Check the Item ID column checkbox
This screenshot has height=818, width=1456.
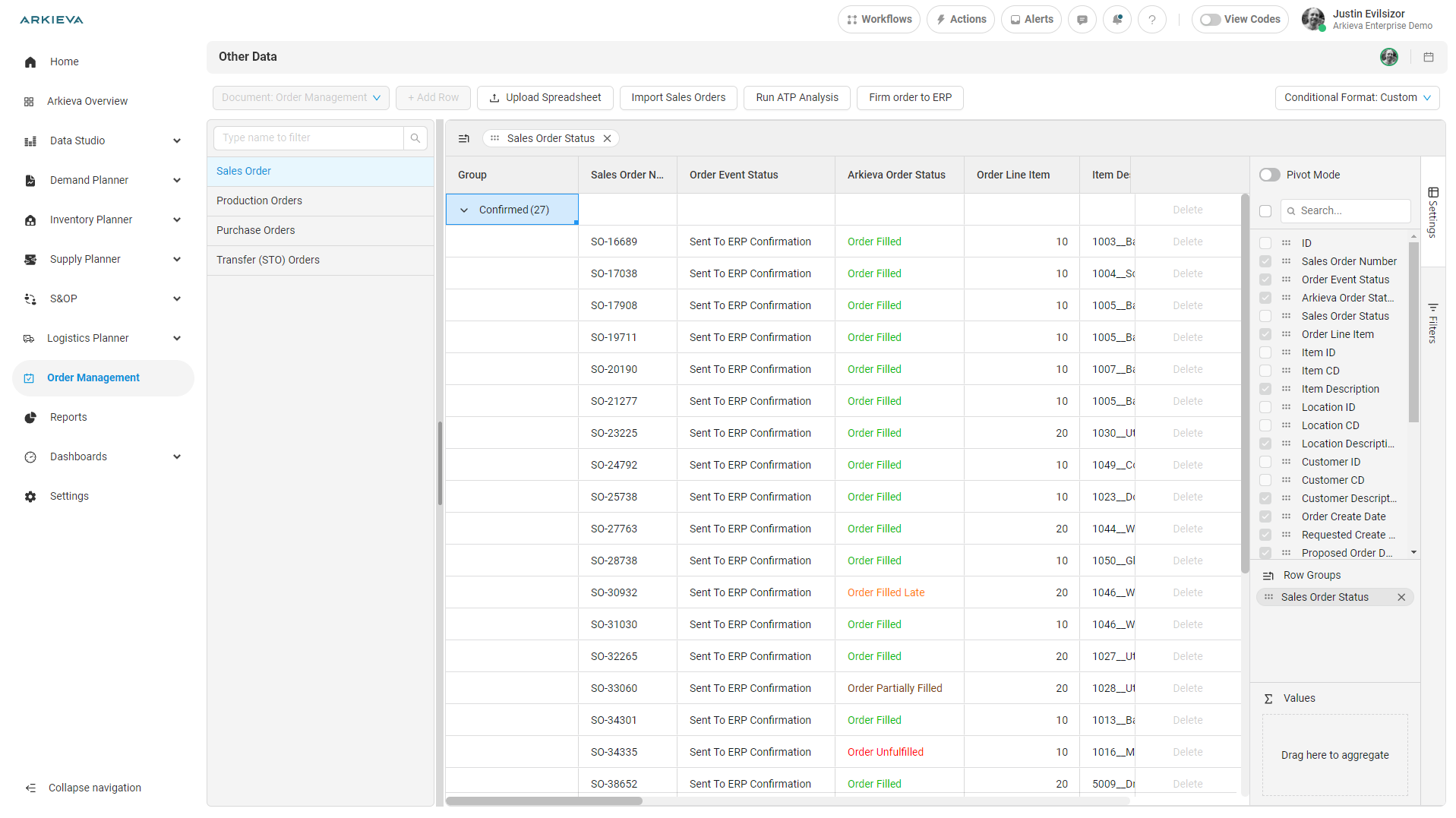[1265, 352]
